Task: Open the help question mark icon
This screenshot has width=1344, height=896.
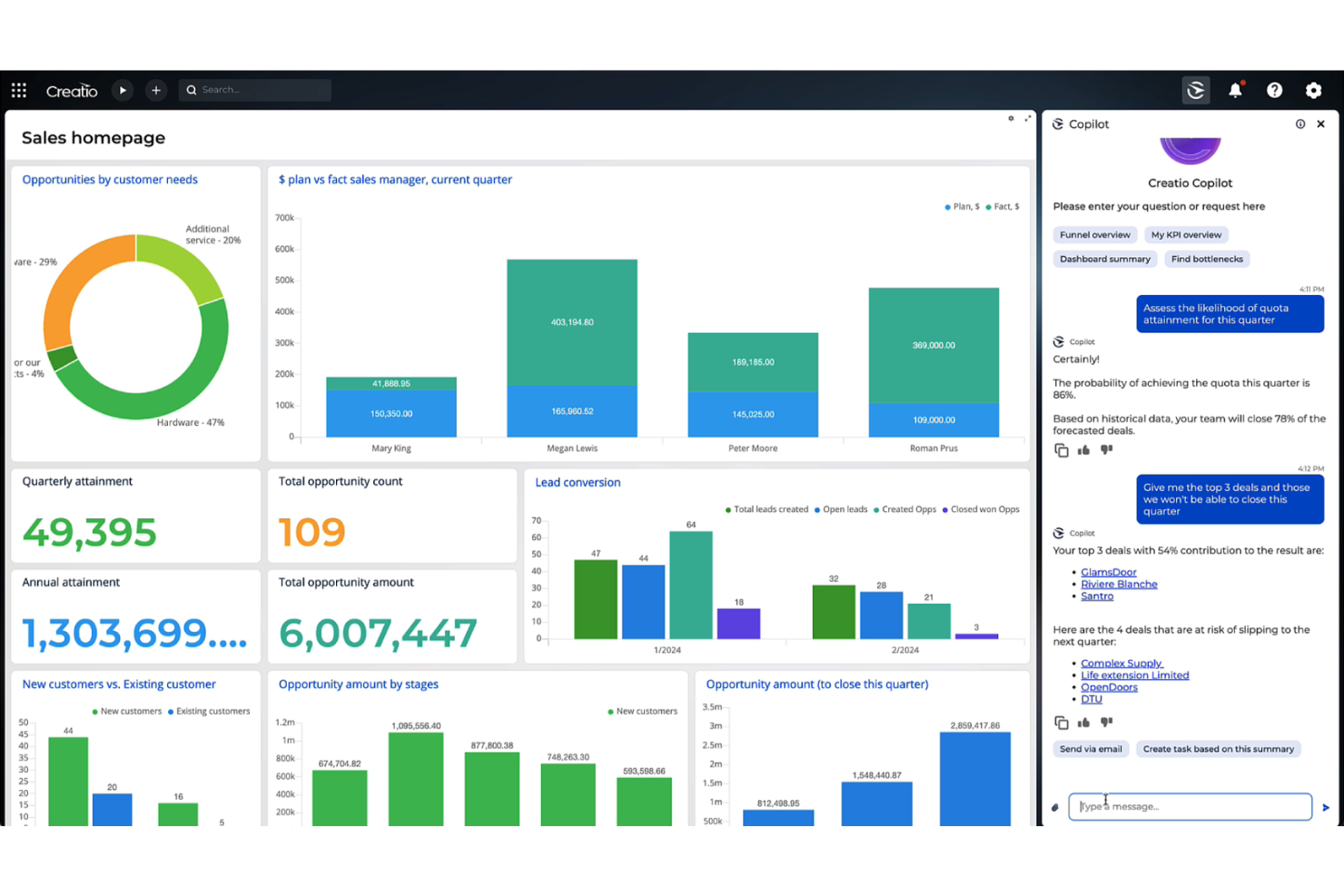Action: point(1275,90)
